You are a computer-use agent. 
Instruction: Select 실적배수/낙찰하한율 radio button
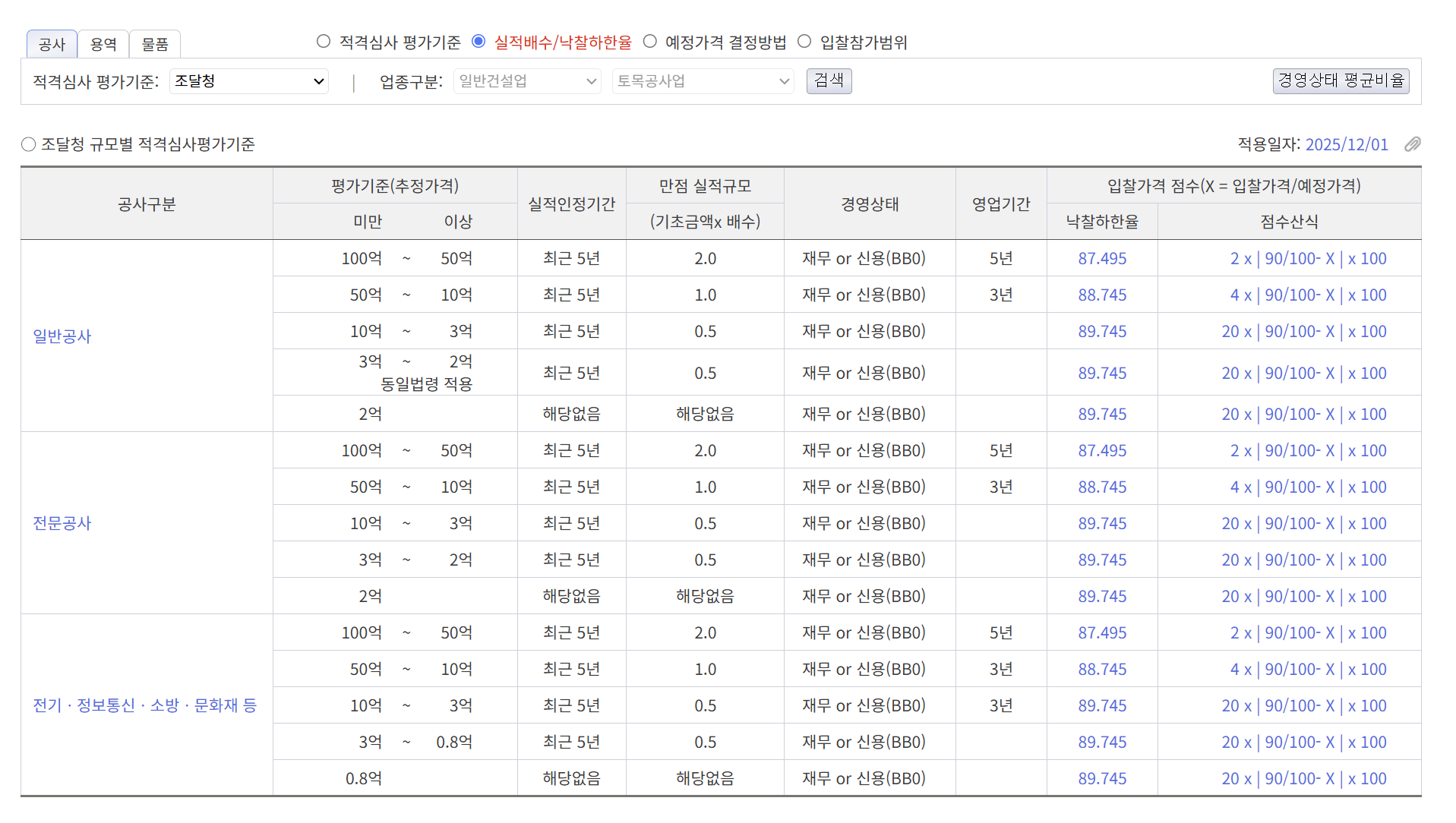(x=478, y=42)
